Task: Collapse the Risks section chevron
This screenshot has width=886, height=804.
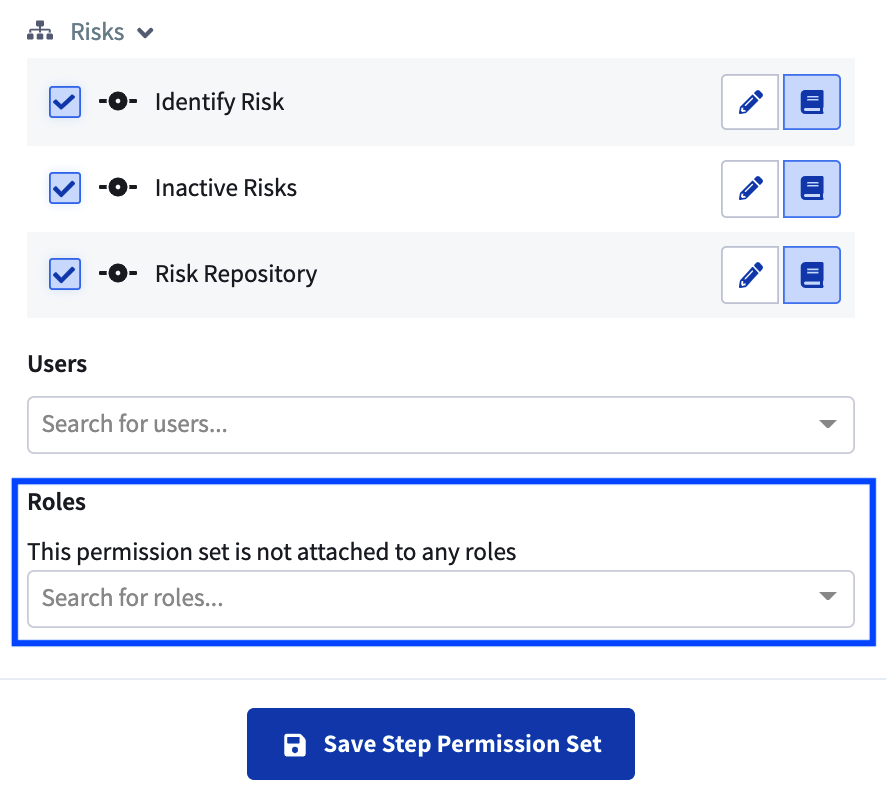Action: (145, 32)
